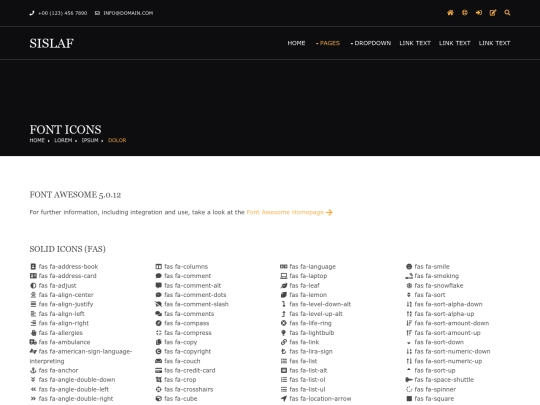540x405 pixels.
Task: Click 'Font Awesome 5.0.12' heading
Action: click(x=75, y=195)
